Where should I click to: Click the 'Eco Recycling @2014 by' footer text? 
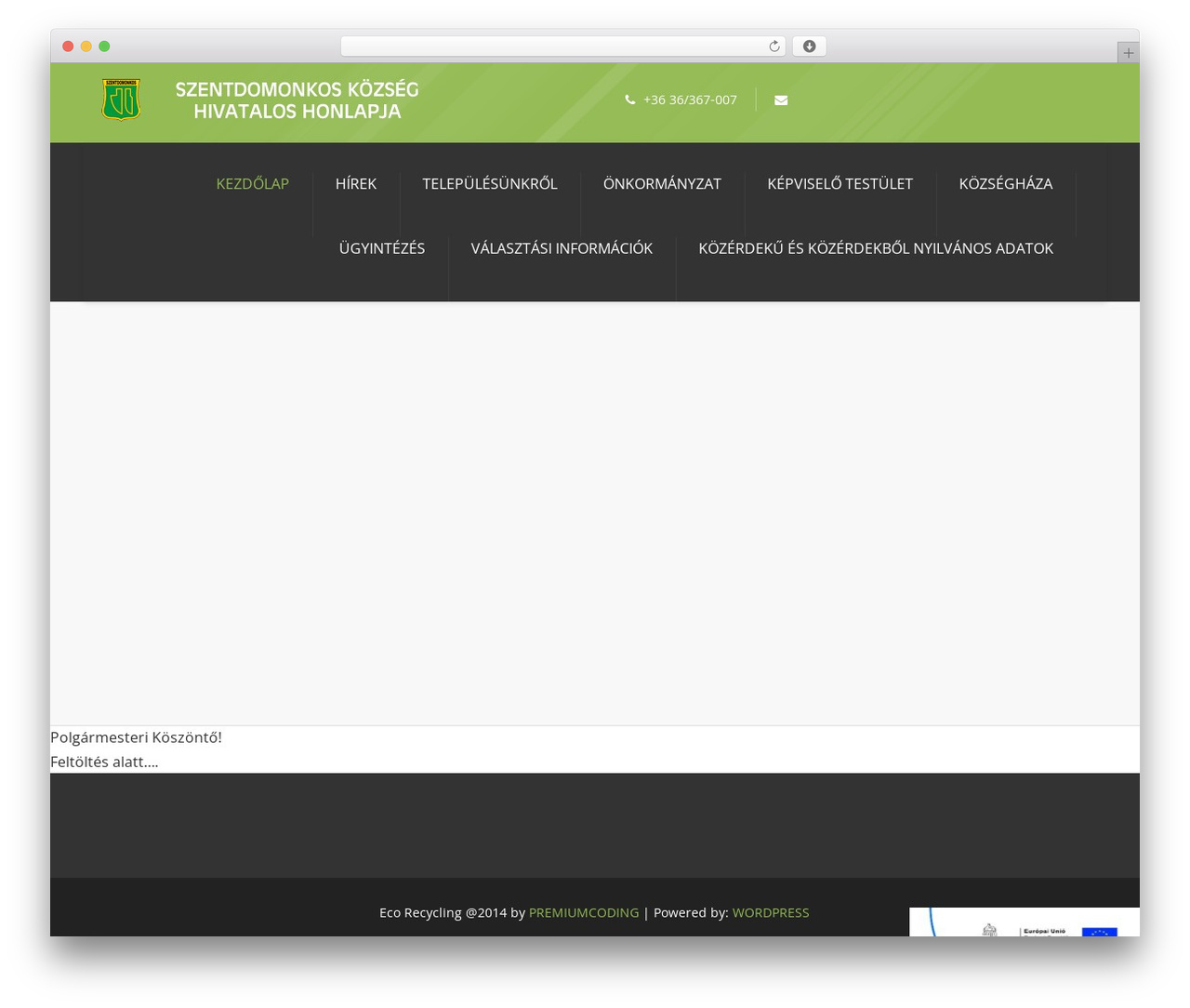[x=452, y=913]
